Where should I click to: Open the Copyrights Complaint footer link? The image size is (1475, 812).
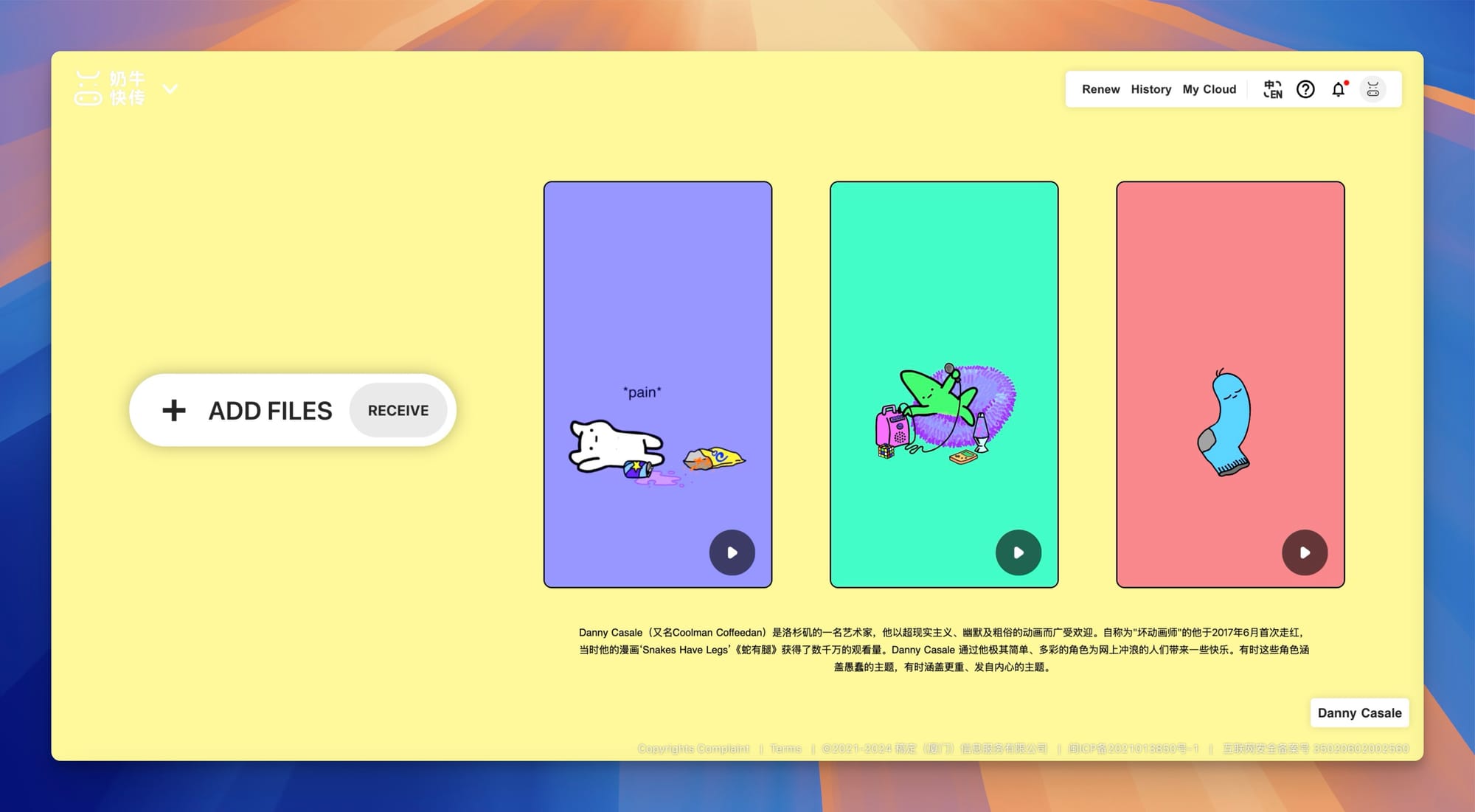point(693,749)
